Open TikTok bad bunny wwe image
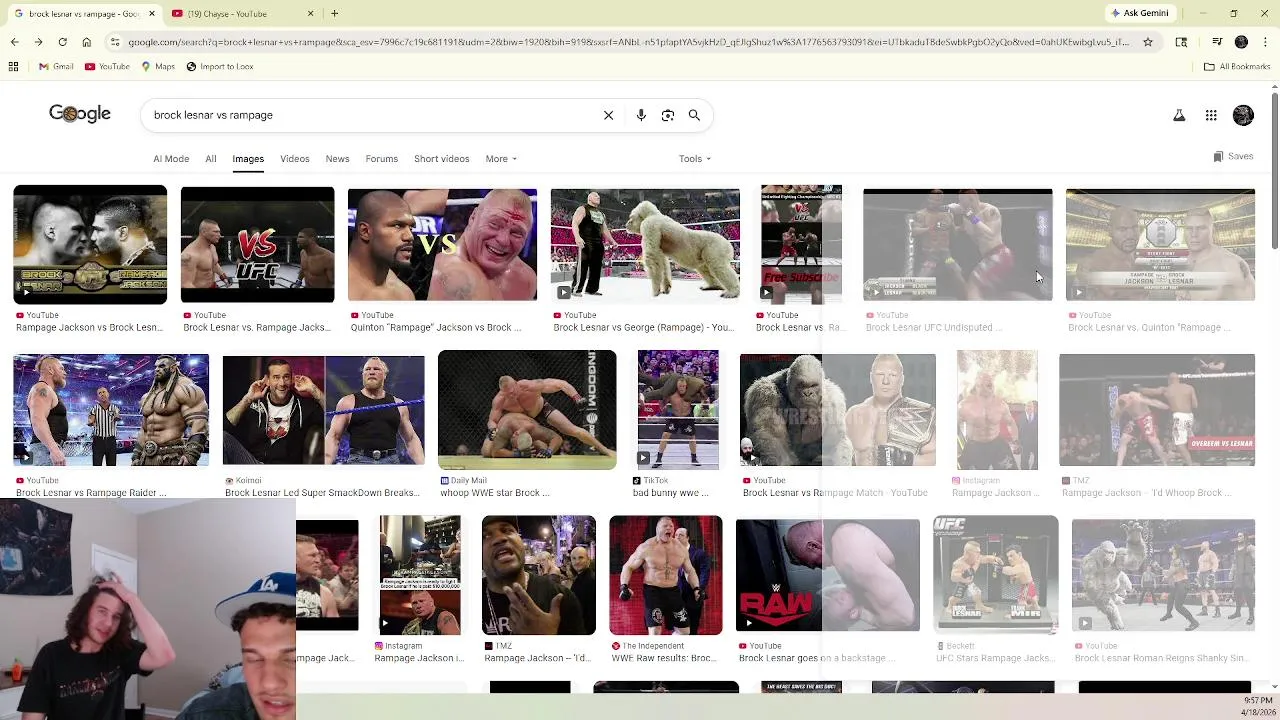This screenshot has height=720, width=1280. [x=678, y=410]
